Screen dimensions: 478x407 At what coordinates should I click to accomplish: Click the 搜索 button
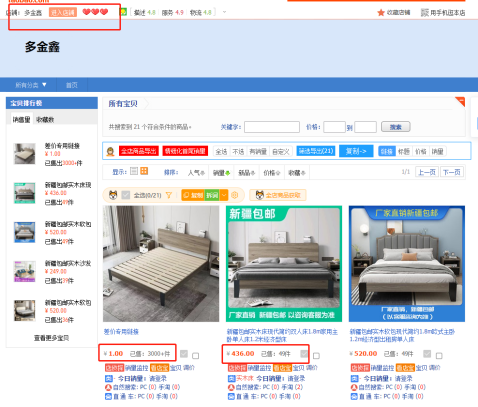coord(396,127)
